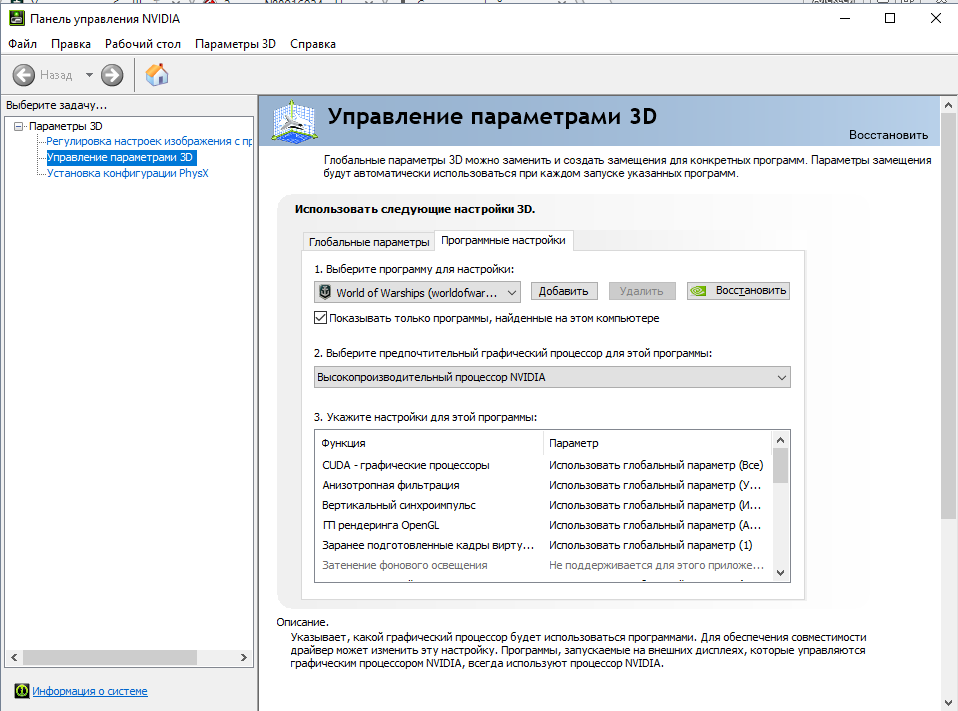Click the Восстановить link in the header
Viewport: 958px width, 711px height.
pyautogui.click(x=888, y=135)
